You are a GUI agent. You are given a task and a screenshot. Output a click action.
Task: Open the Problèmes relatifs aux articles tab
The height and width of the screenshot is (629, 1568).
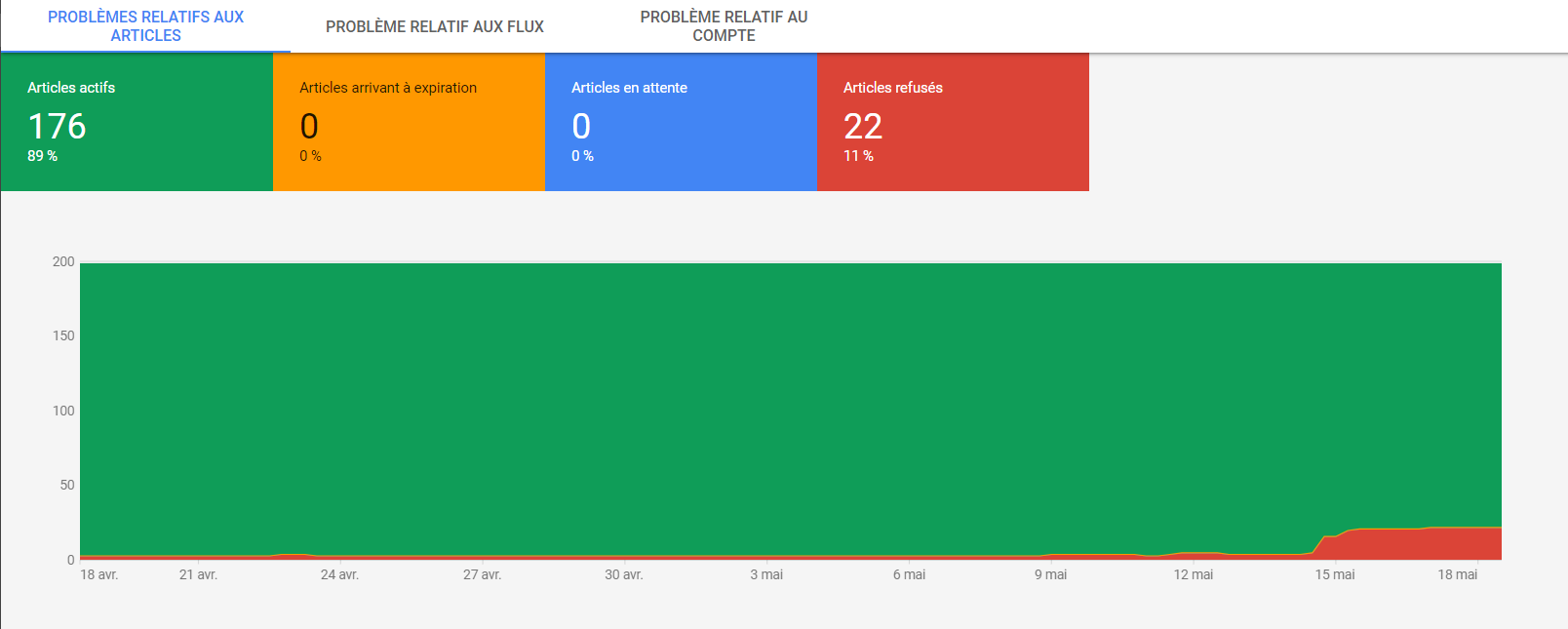click(x=145, y=26)
